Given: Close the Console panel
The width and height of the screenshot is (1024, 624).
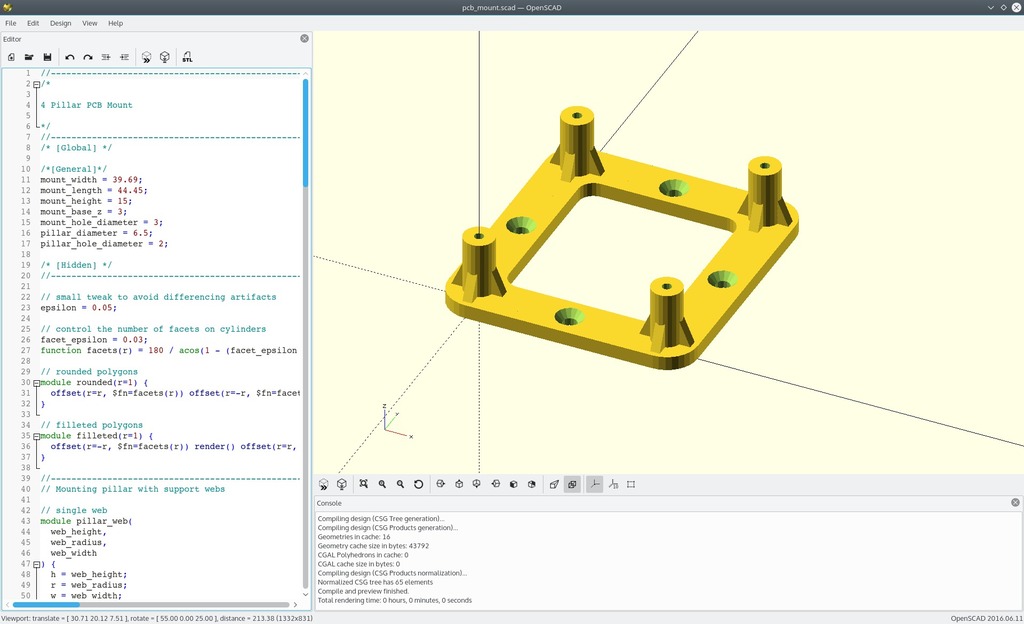Looking at the screenshot, I should [x=1015, y=503].
